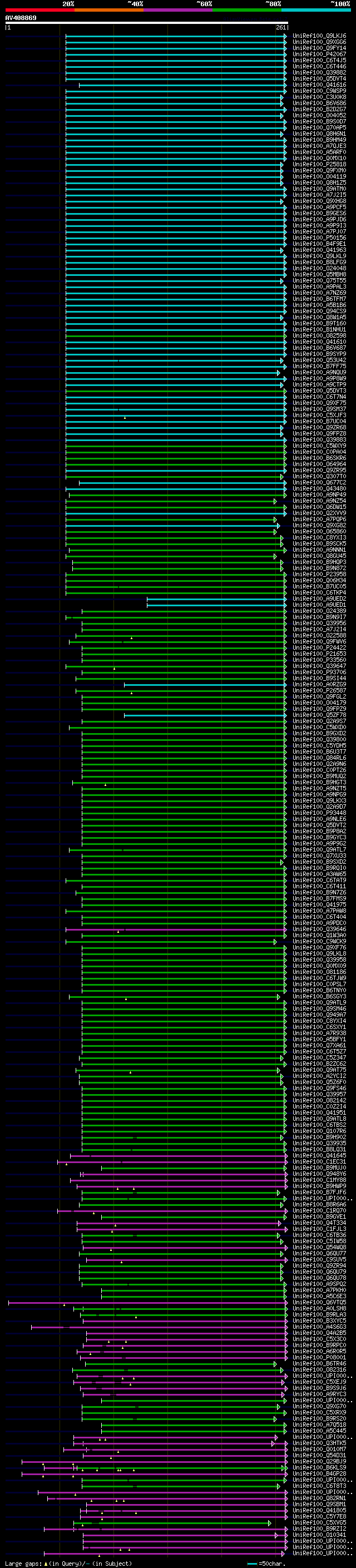Select the UniRef100_O04179 label
Image resolution: width=356 pixels, height=1568 pixels.
(x=319, y=703)
